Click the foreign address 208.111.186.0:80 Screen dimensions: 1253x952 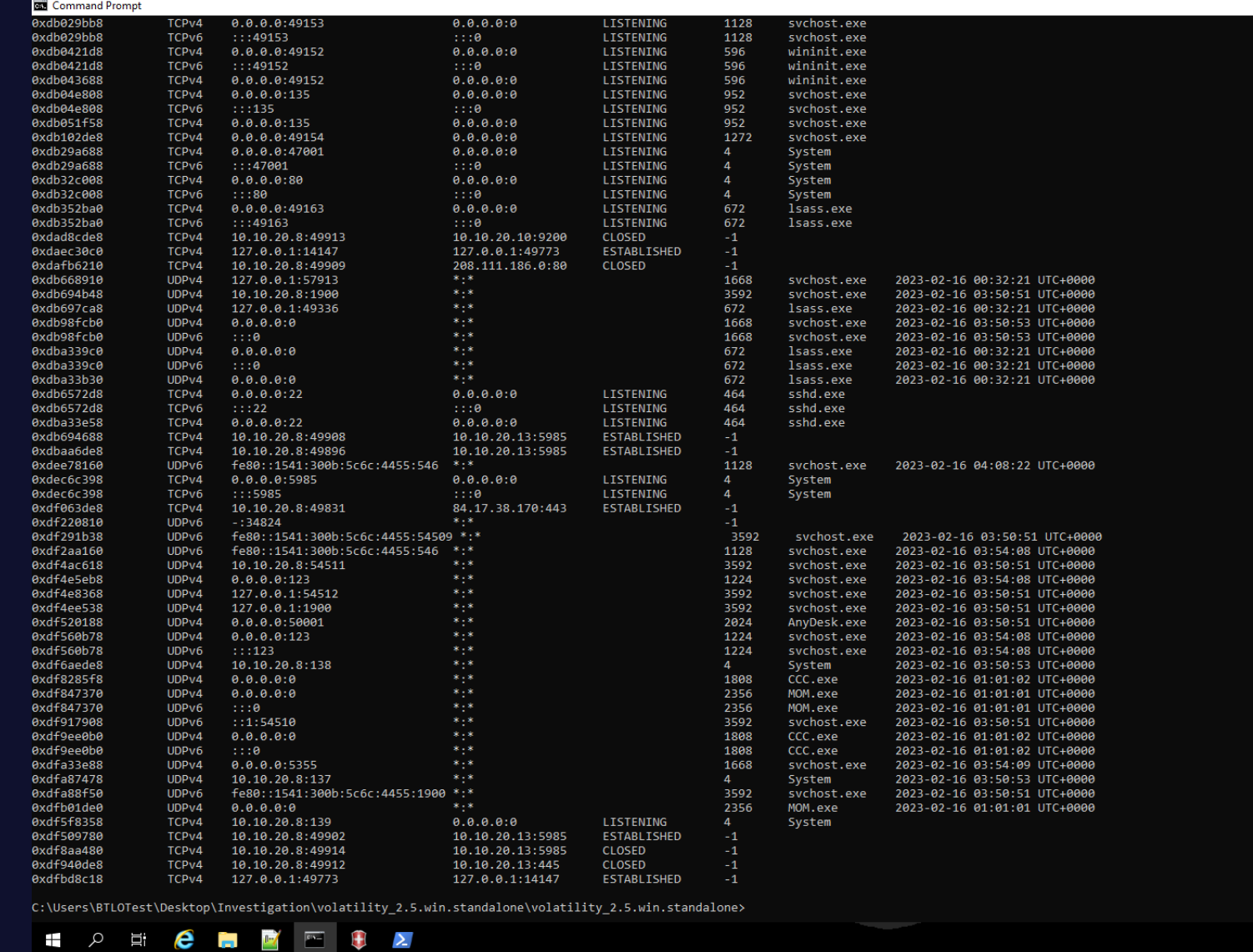click(509, 266)
